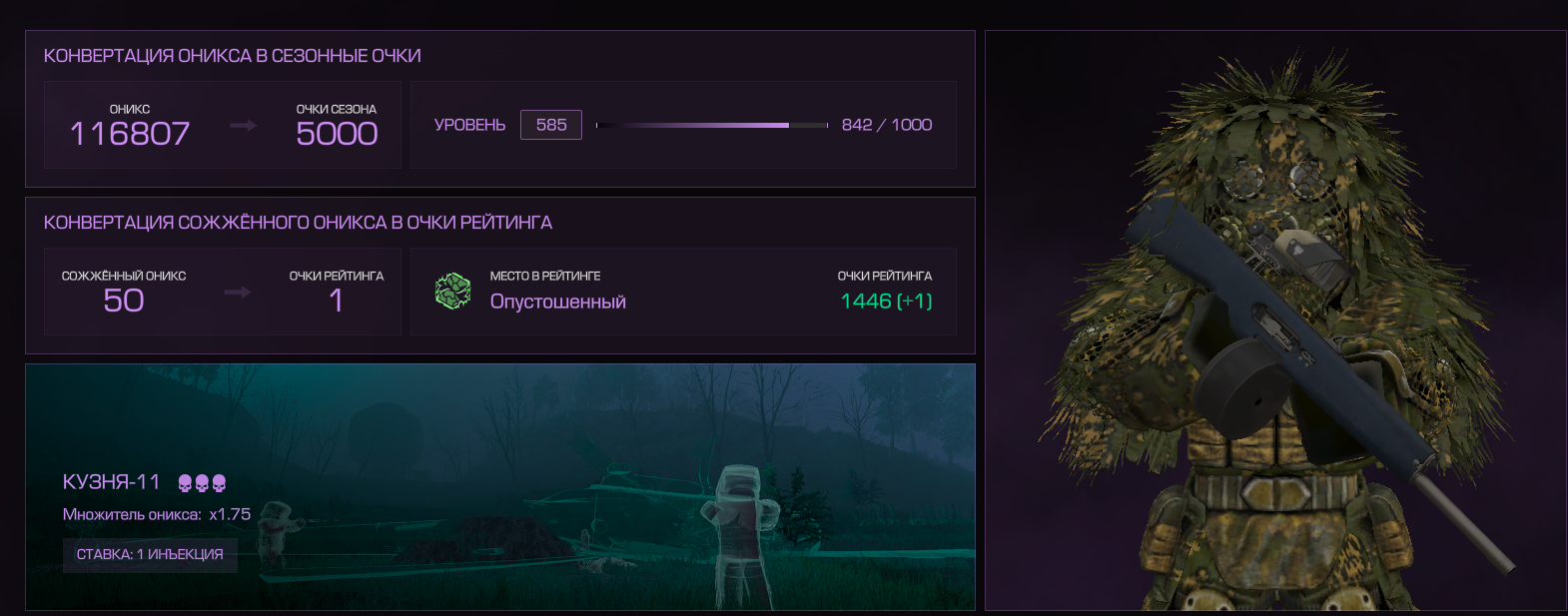Image resolution: width=1568 pixels, height=616 pixels.
Task: Click the season points value 5000
Action: click(x=337, y=134)
